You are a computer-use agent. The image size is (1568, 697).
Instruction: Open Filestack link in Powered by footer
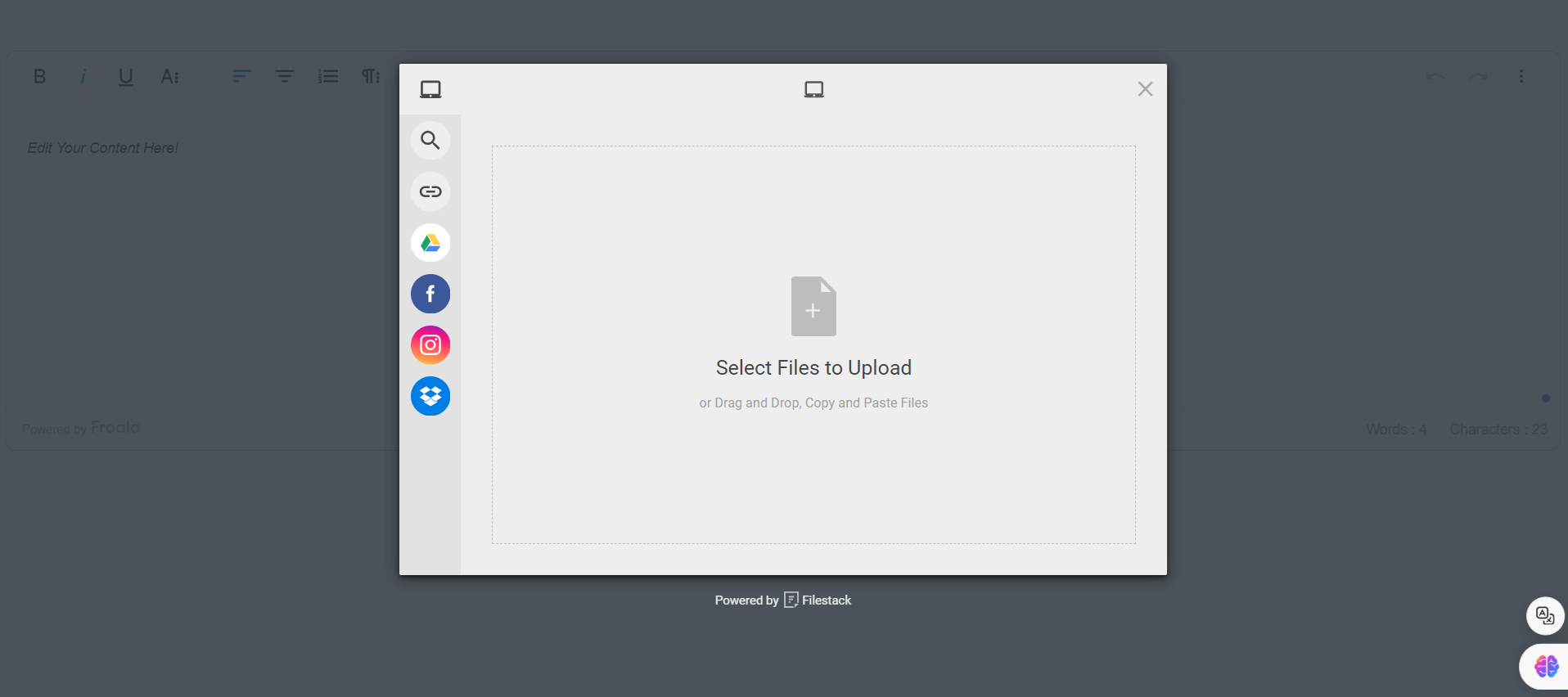[818, 600]
